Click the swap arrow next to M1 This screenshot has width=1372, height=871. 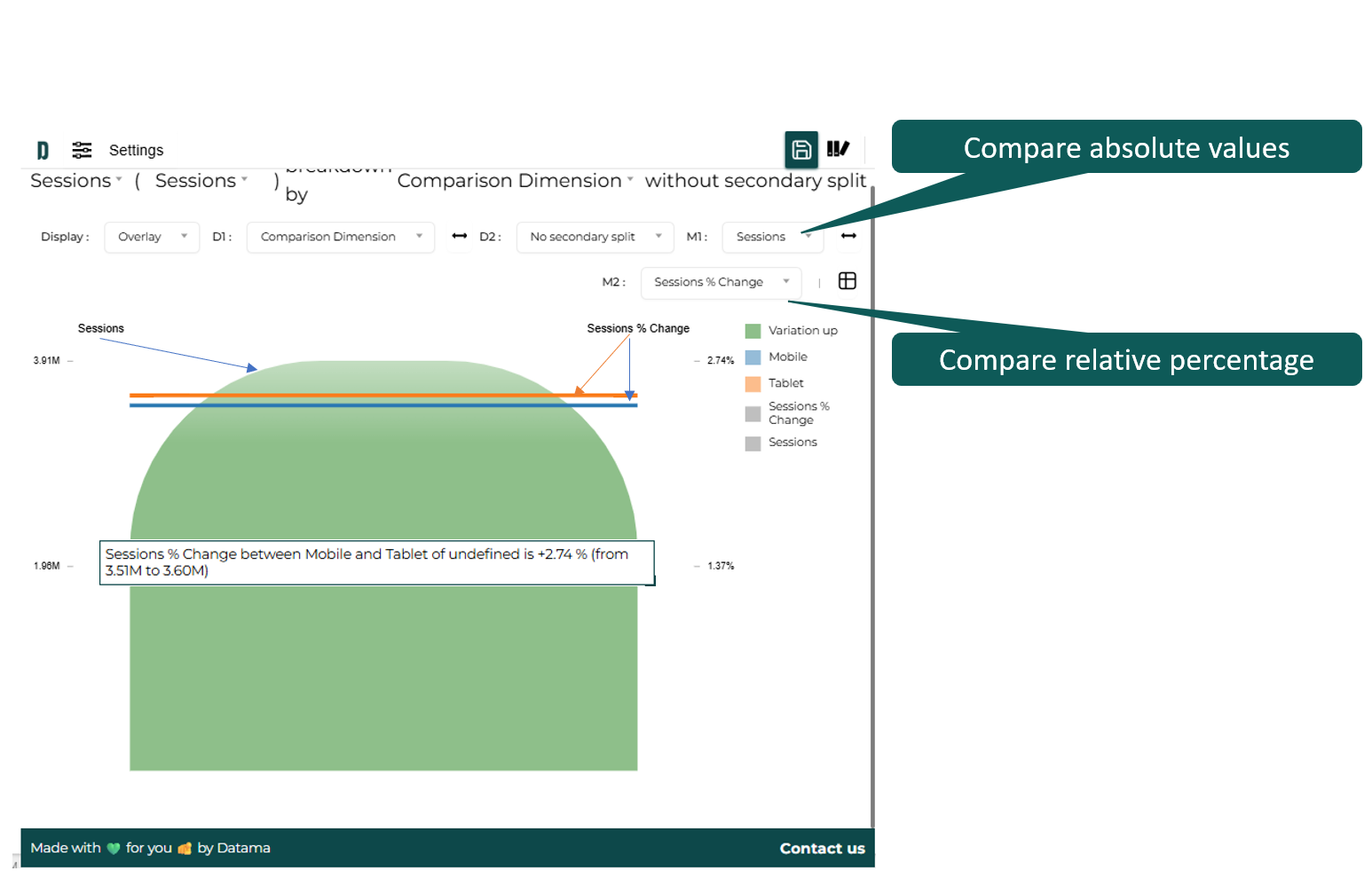[x=848, y=236]
